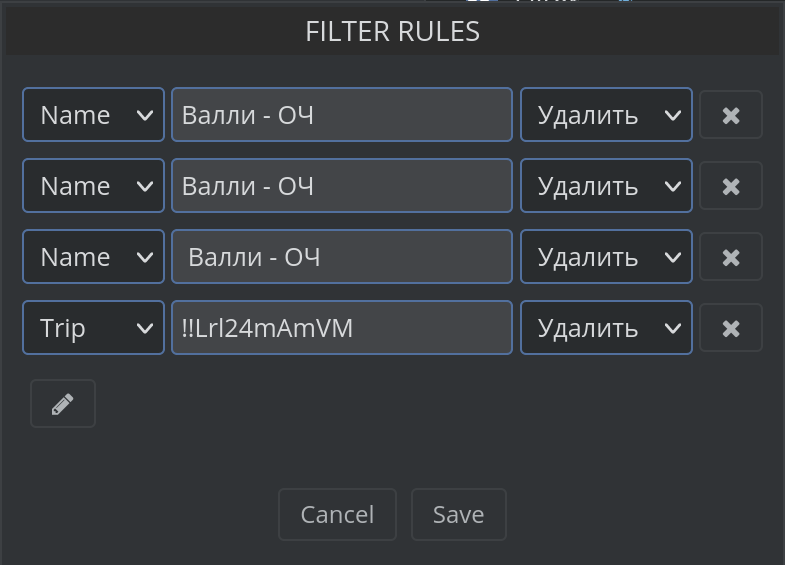Expand the Name type dropdown in second rule

[x=93, y=186]
